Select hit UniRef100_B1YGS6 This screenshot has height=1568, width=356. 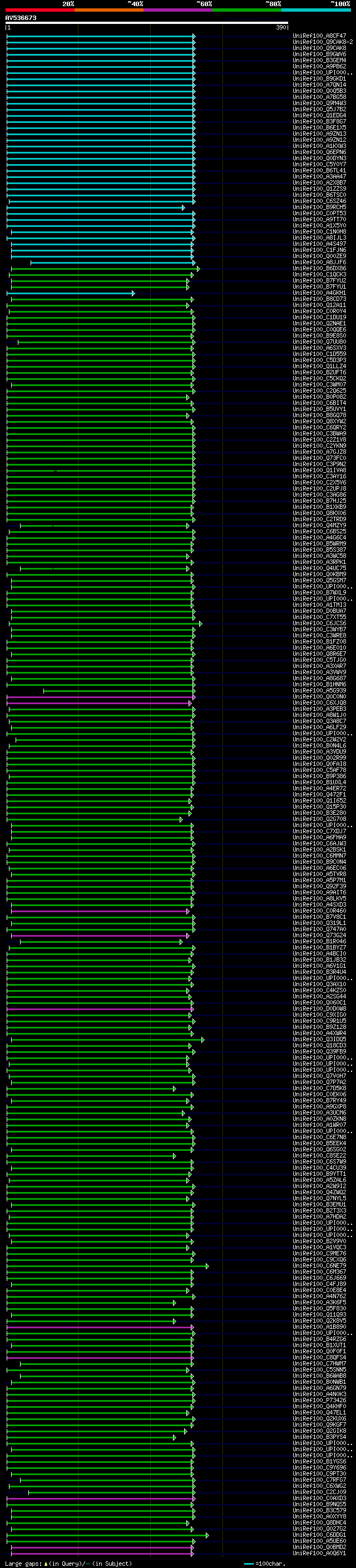pyautogui.click(x=319, y=1461)
